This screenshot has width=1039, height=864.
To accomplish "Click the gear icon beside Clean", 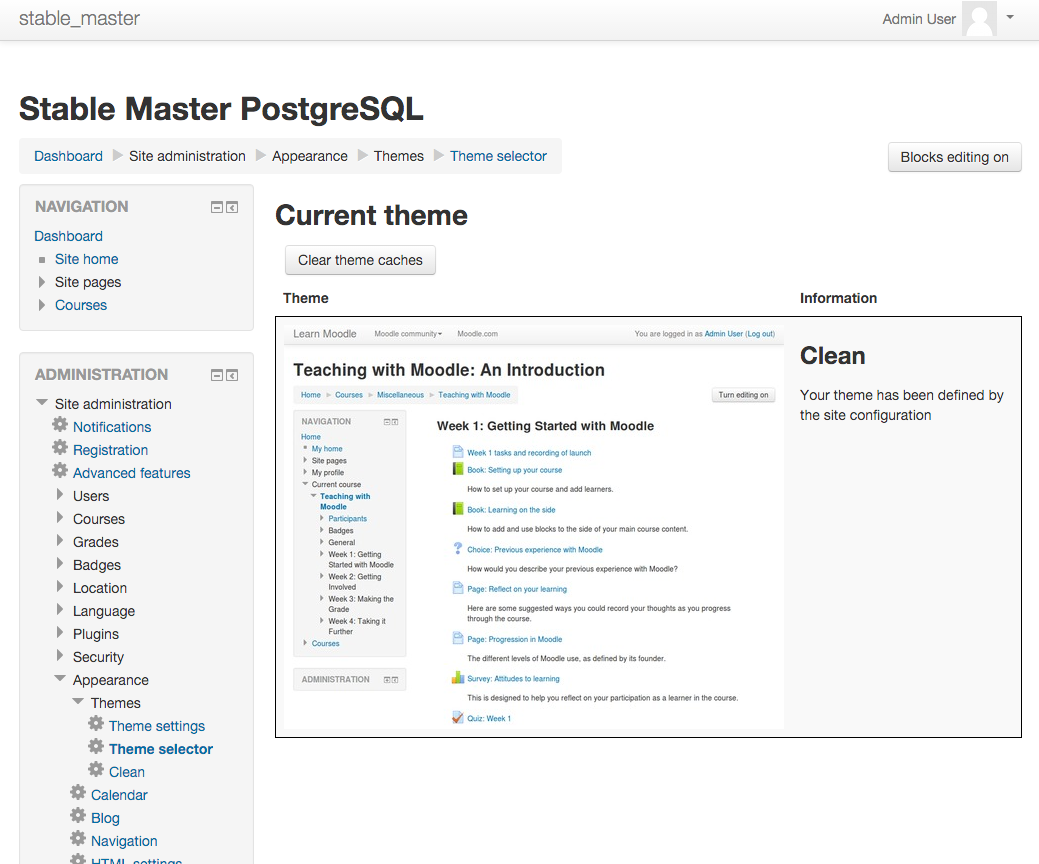I will click(x=96, y=770).
